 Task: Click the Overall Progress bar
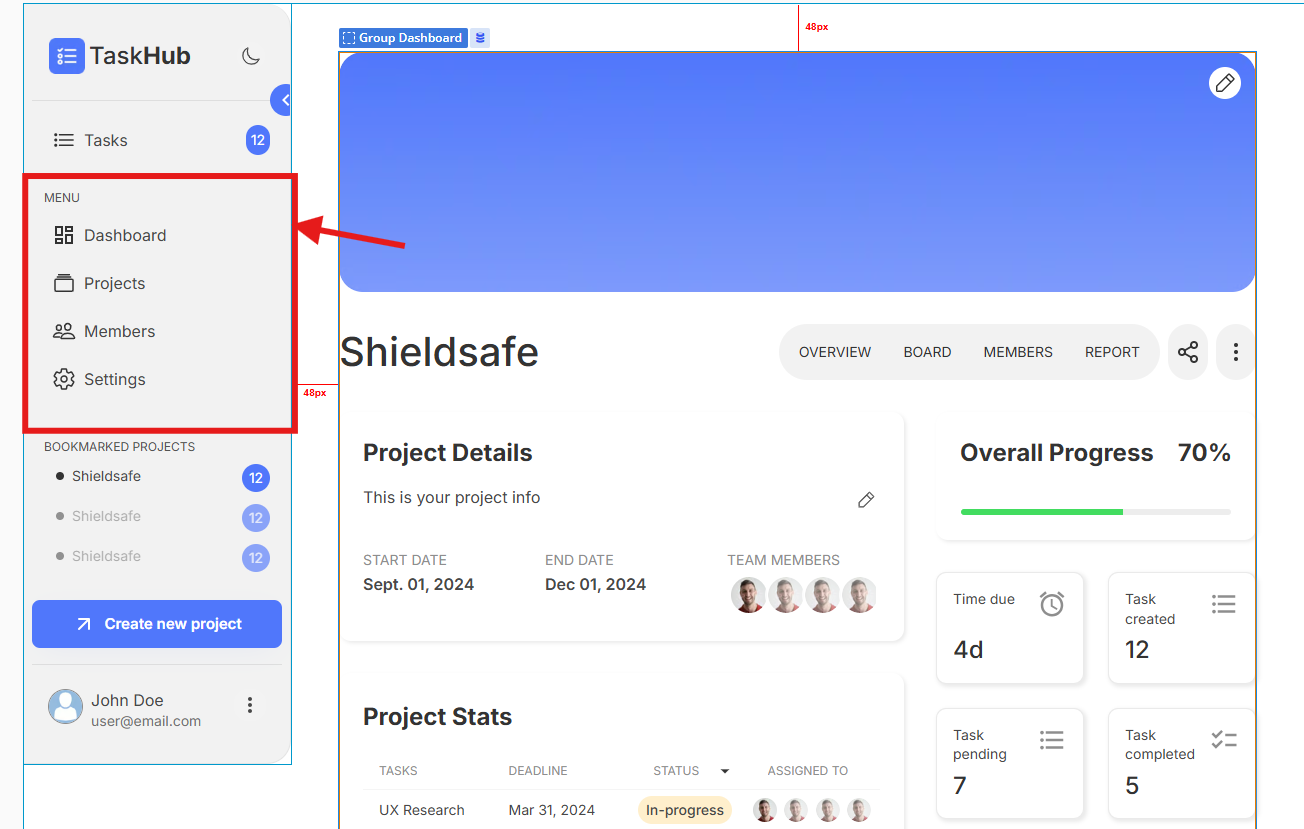click(x=1095, y=512)
